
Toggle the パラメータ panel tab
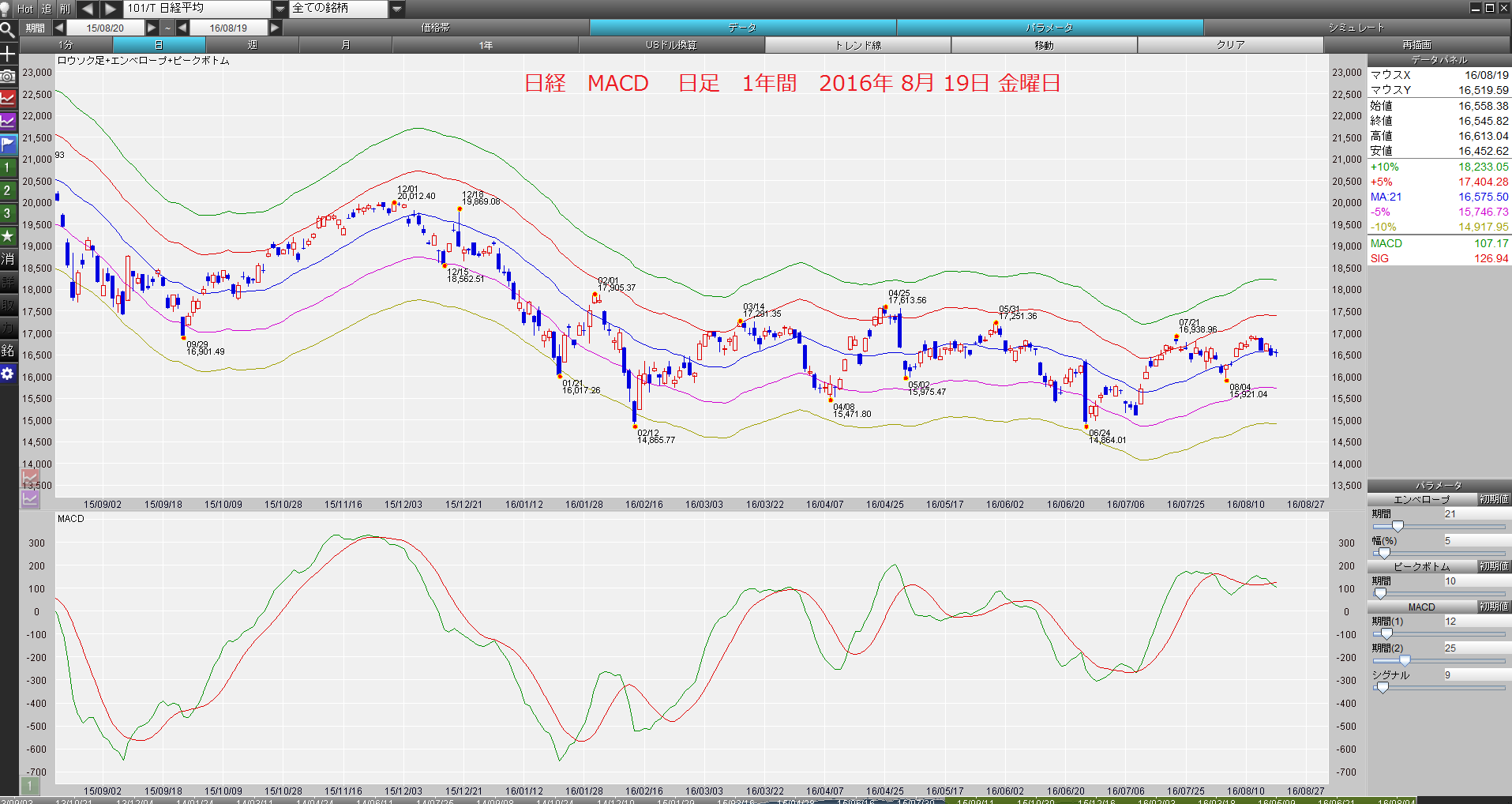click(x=1050, y=28)
